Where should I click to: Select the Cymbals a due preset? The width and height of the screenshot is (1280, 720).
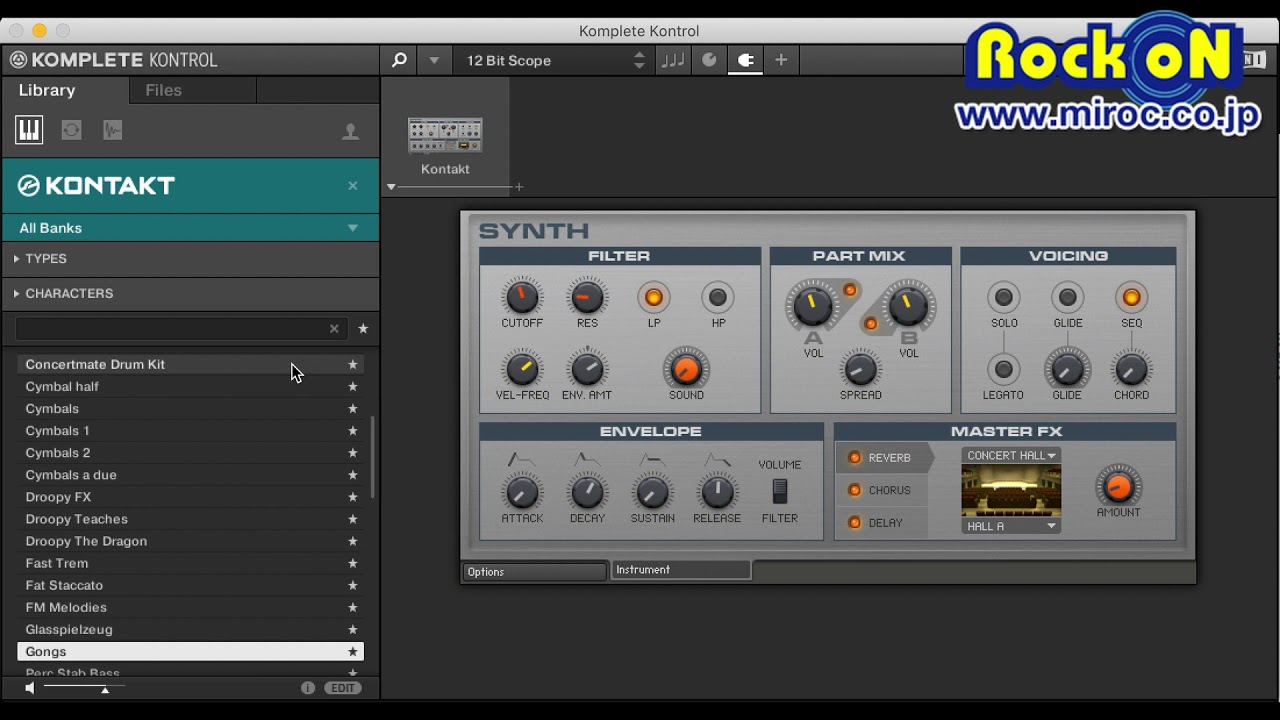click(x=190, y=475)
